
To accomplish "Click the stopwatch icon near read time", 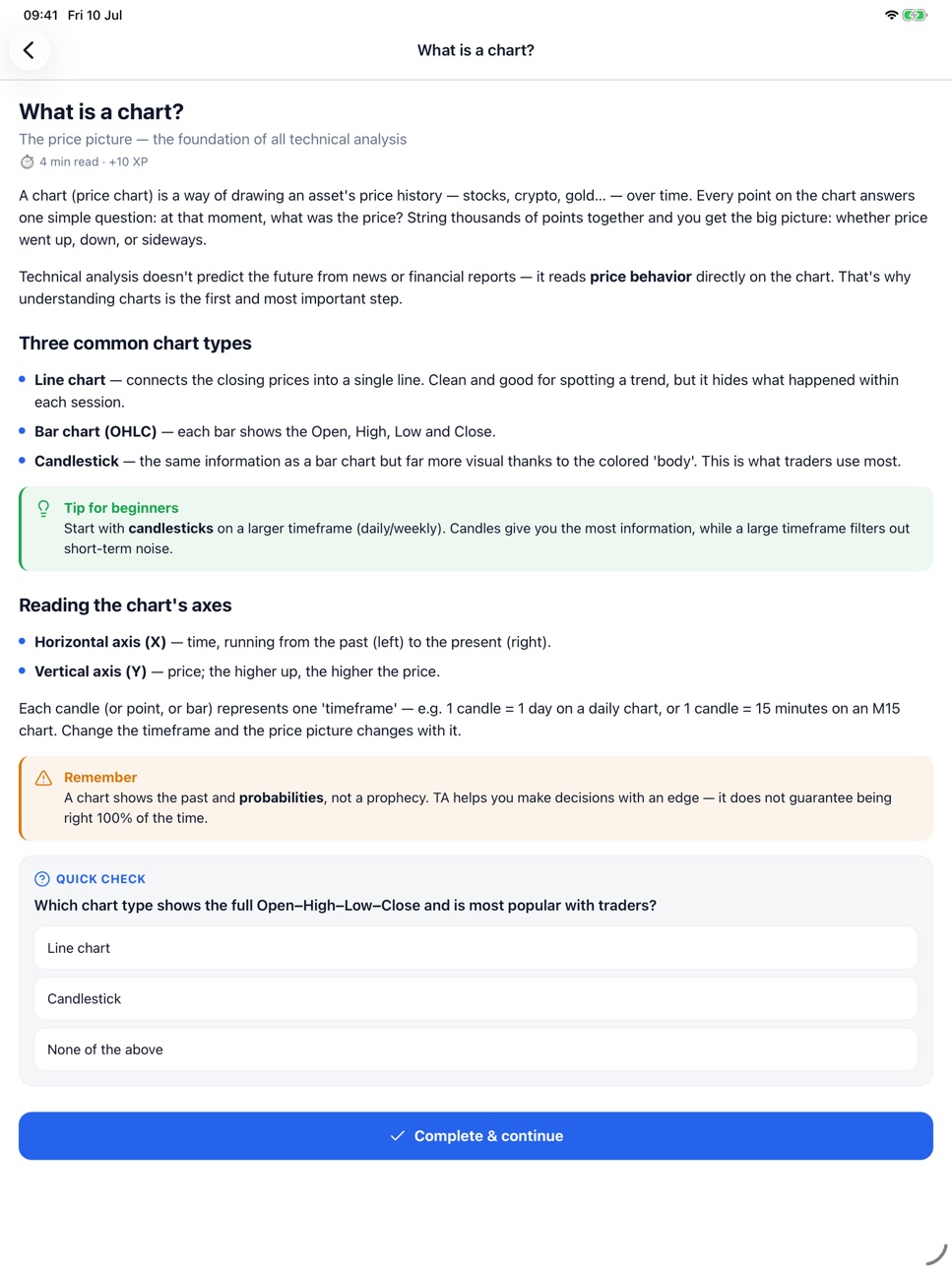I will [28, 162].
